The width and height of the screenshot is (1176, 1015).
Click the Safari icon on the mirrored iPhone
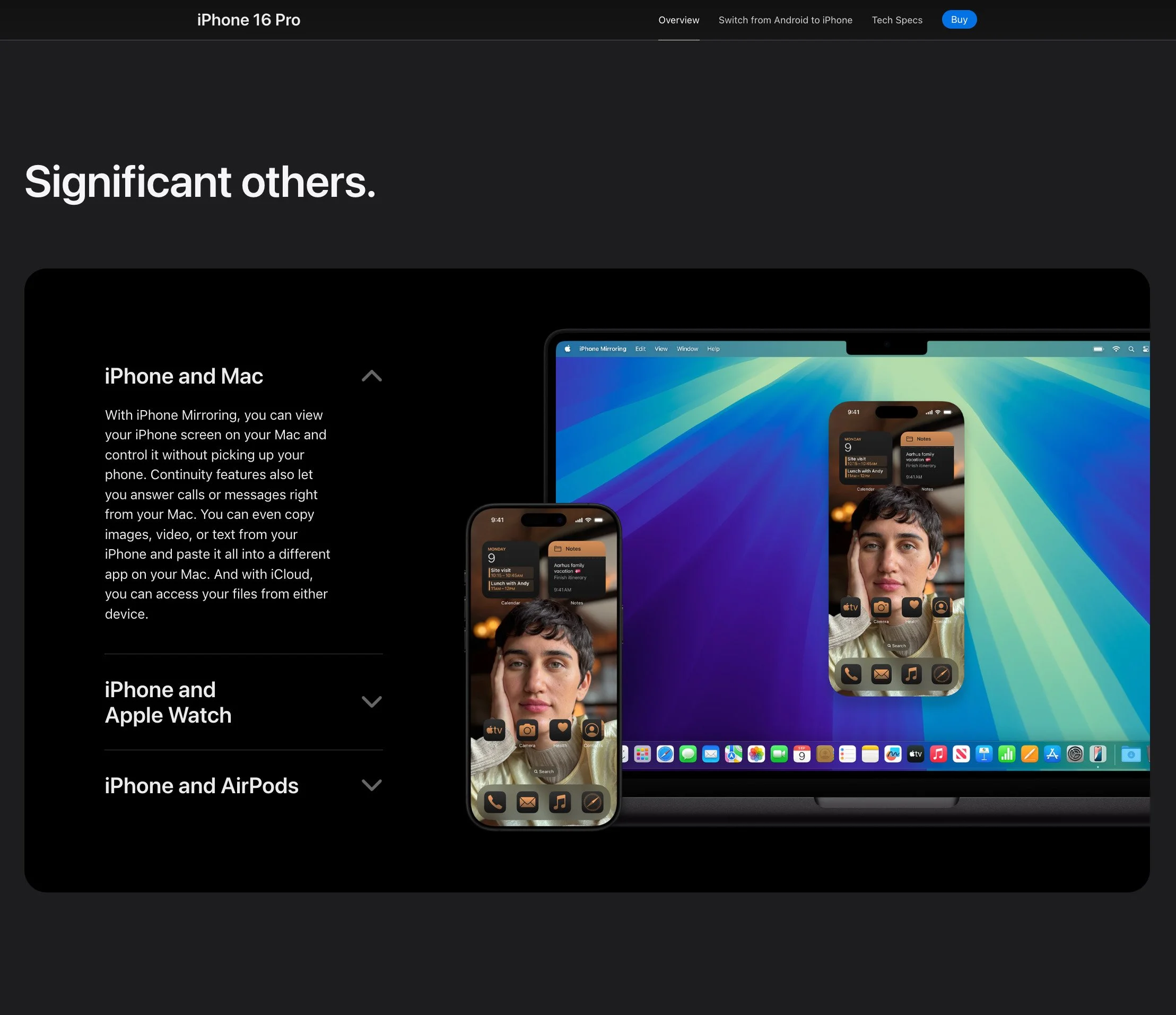pos(942,674)
